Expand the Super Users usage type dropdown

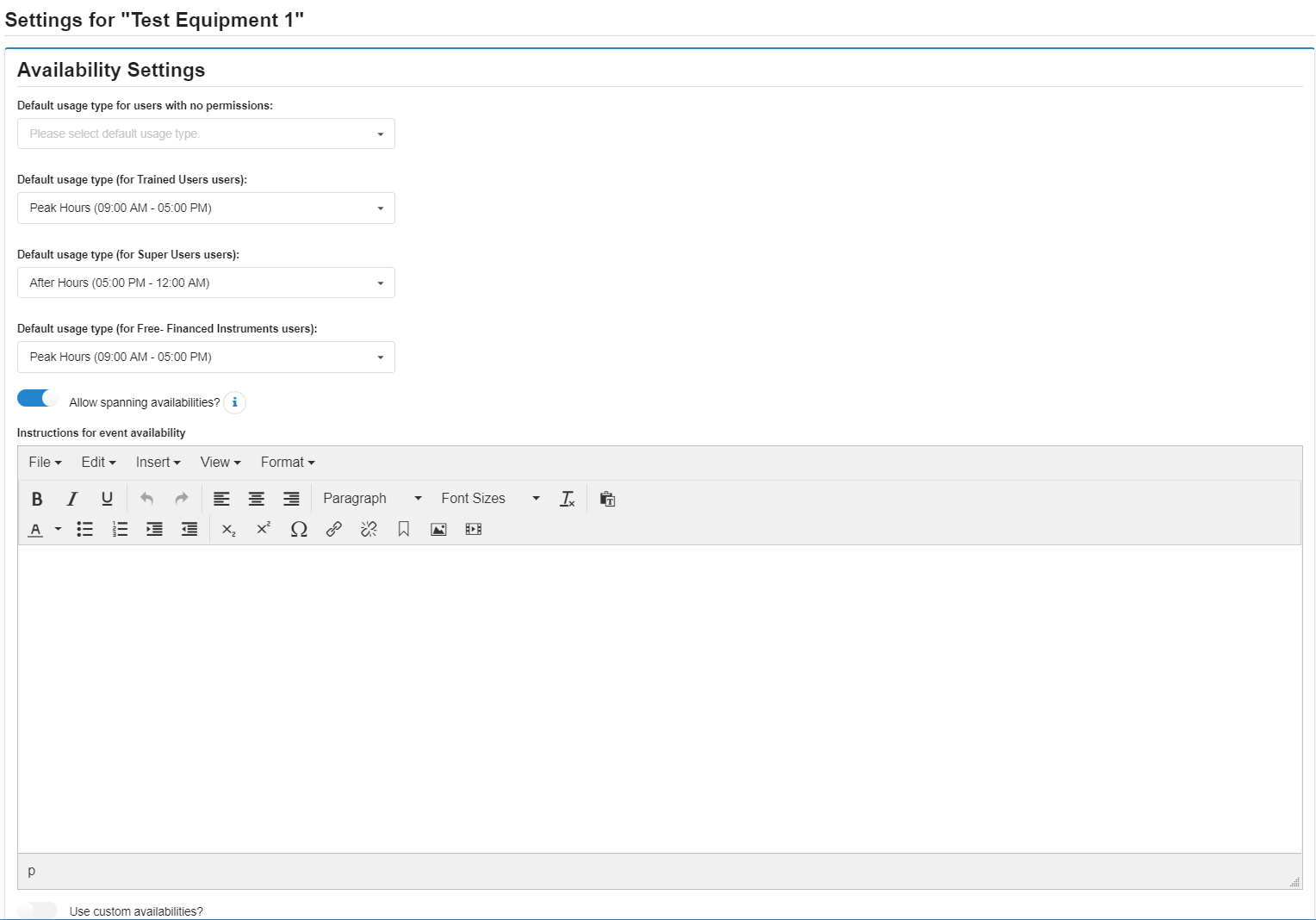tap(206, 283)
